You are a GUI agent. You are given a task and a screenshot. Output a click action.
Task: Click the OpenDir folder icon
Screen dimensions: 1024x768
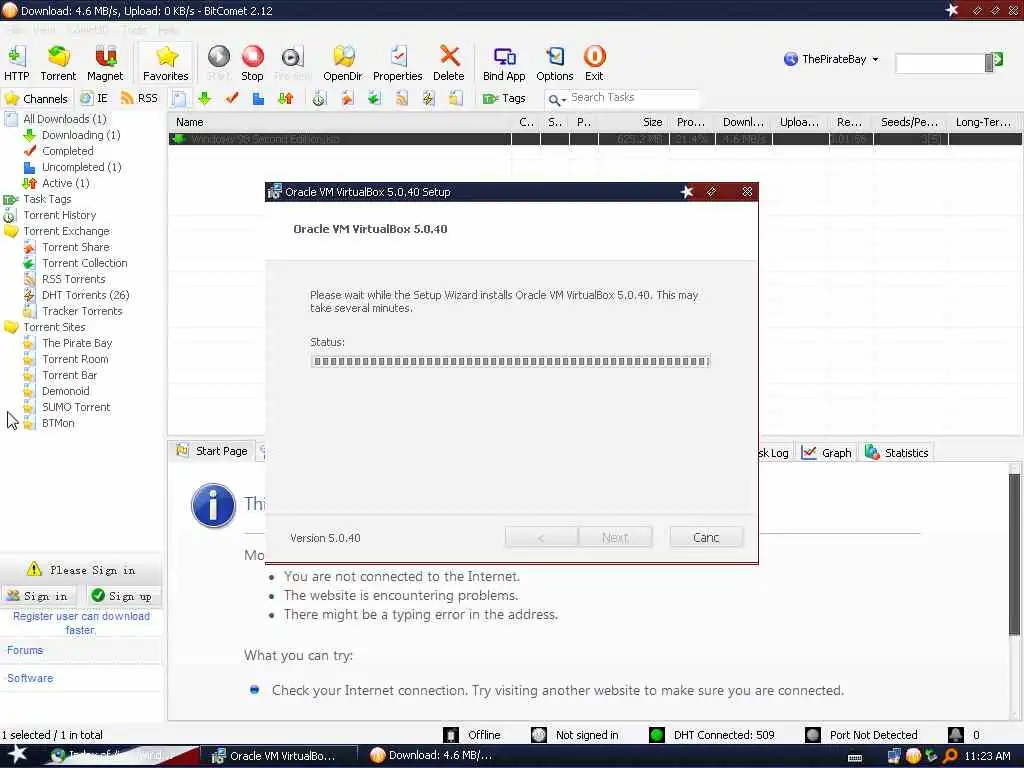click(342, 63)
